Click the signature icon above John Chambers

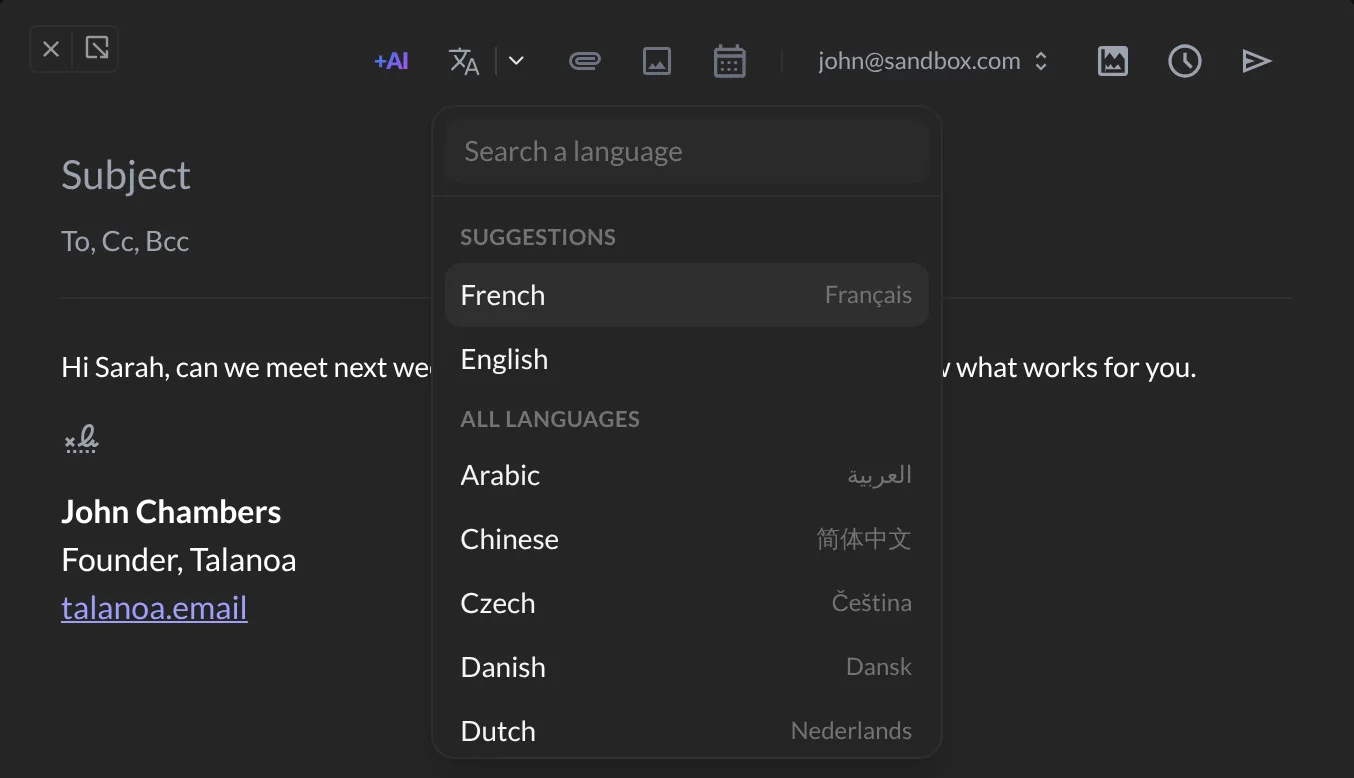click(x=81, y=439)
